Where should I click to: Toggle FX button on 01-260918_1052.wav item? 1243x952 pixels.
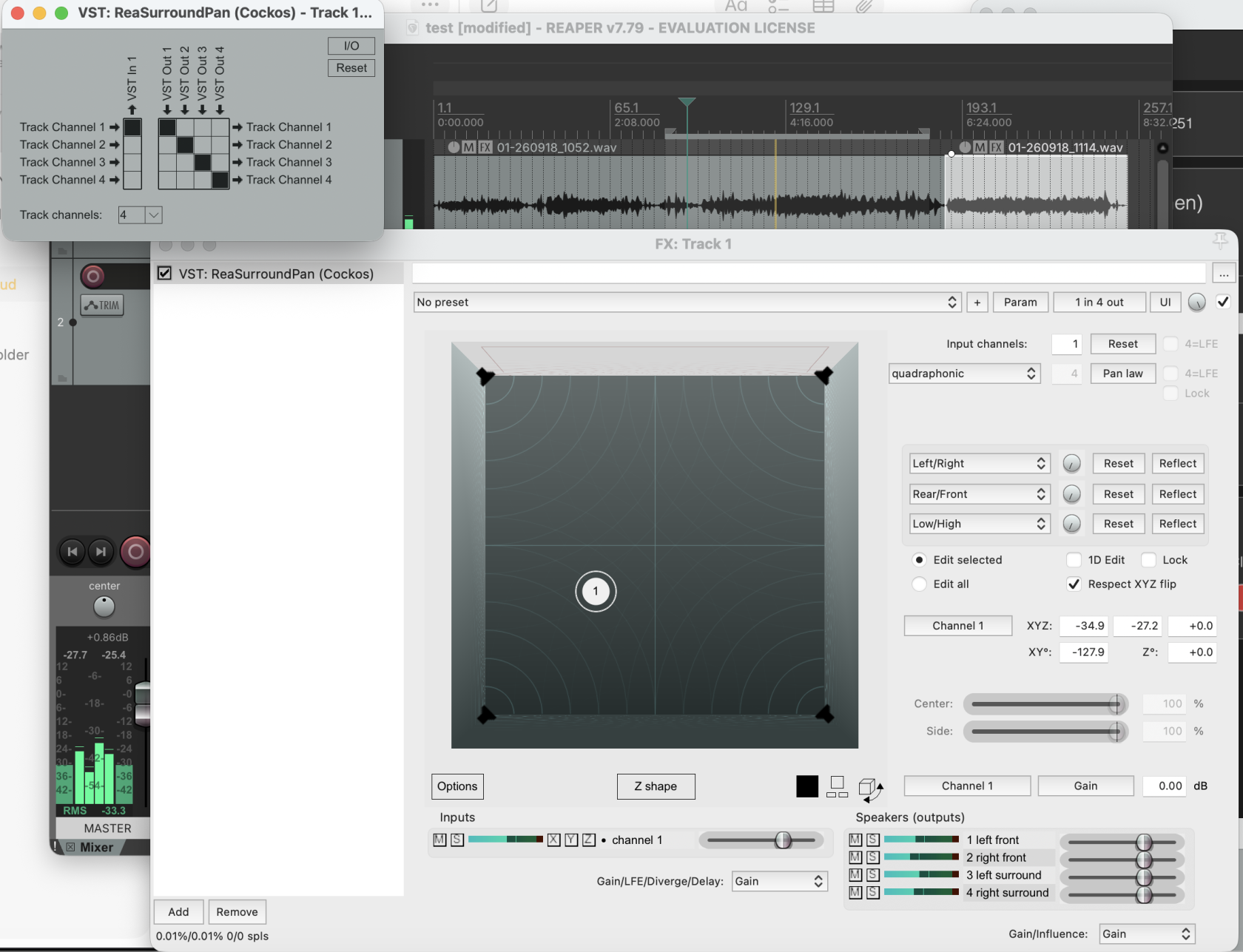485,147
